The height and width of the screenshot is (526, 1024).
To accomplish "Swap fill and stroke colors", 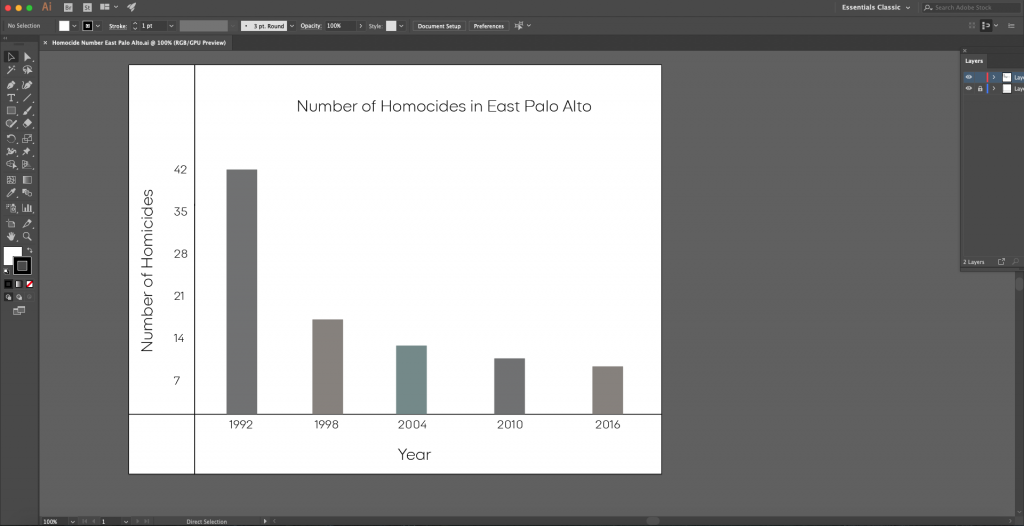I will click(x=29, y=251).
